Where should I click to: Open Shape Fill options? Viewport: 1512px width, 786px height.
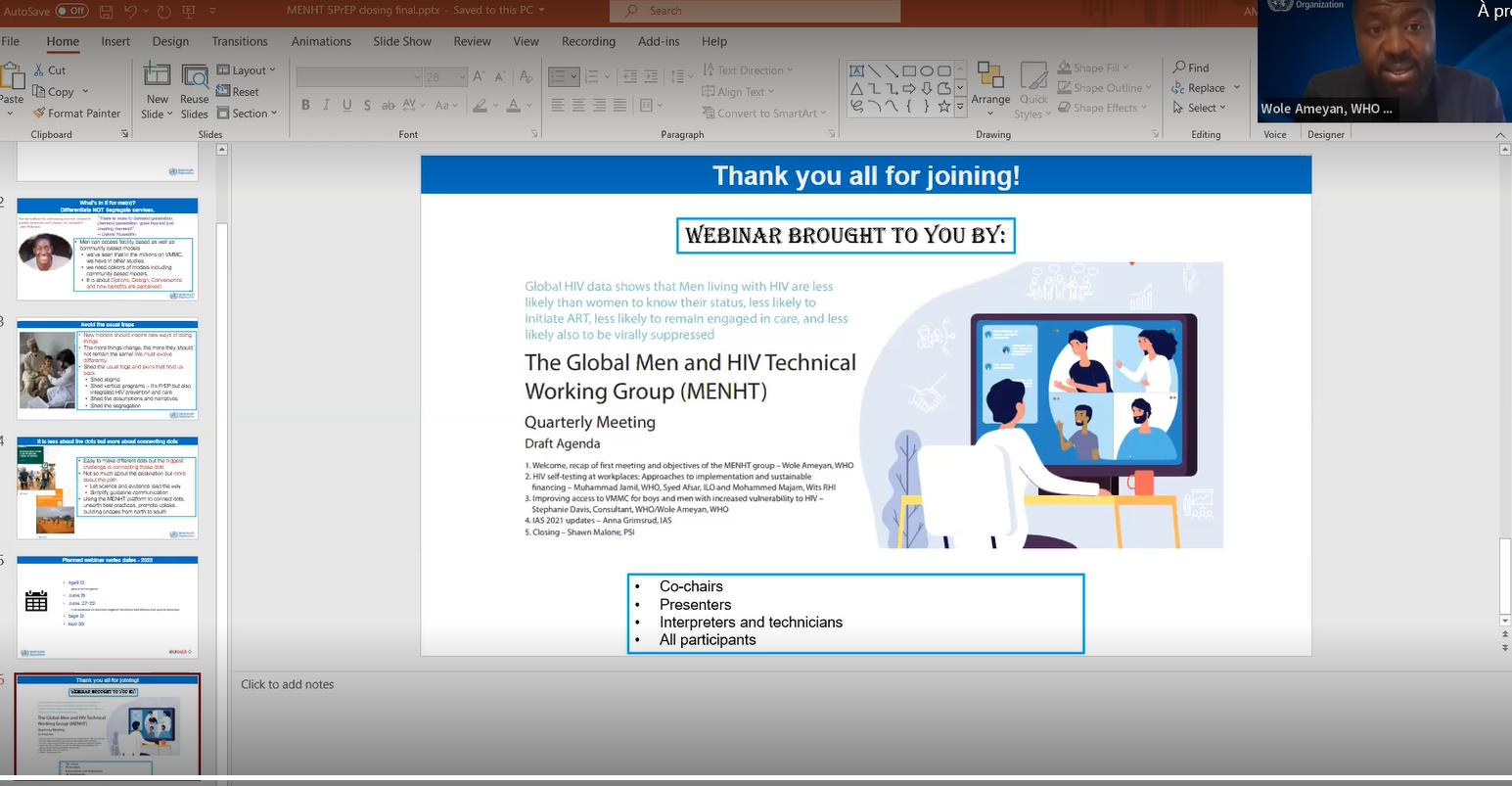pyautogui.click(x=1089, y=67)
